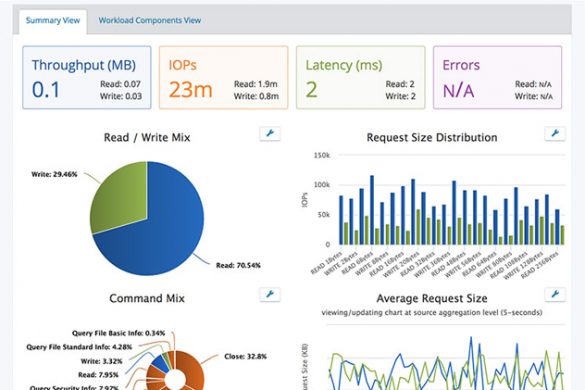Open Request Size Distribution settings wrench
The width and height of the screenshot is (585, 390).
(x=555, y=134)
